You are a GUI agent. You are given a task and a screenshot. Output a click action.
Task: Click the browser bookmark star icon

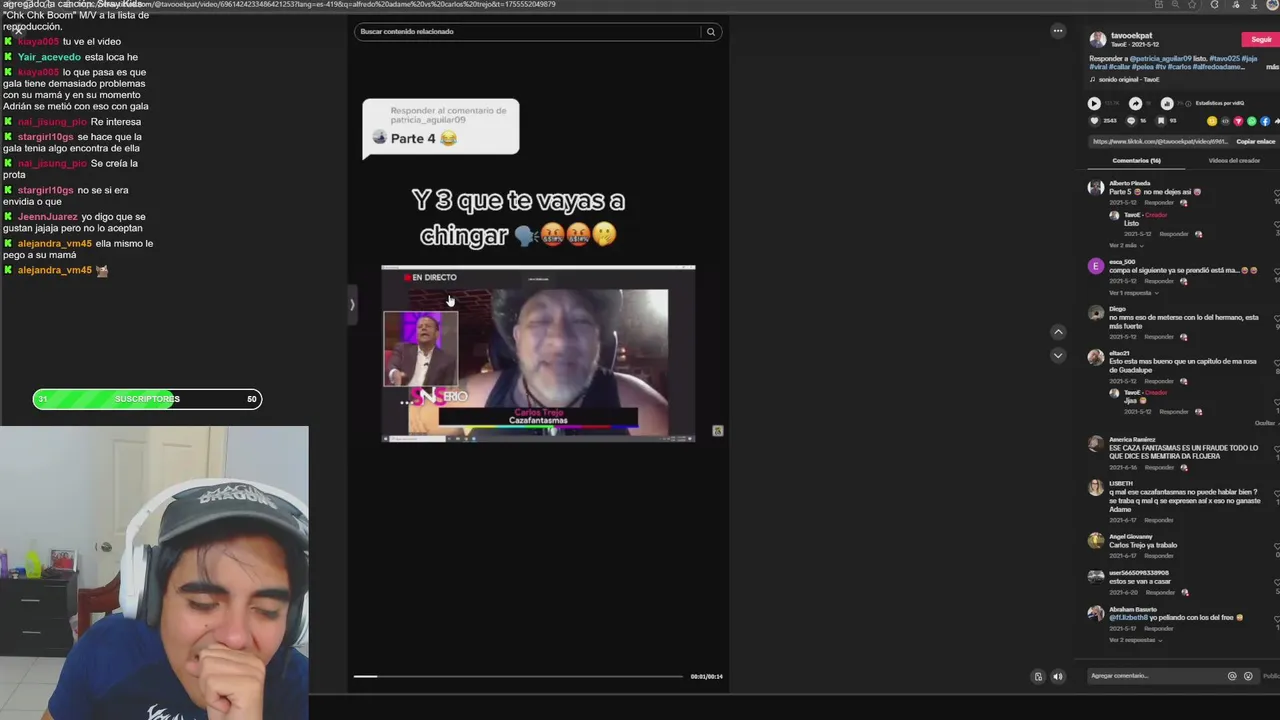(1191, 4)
